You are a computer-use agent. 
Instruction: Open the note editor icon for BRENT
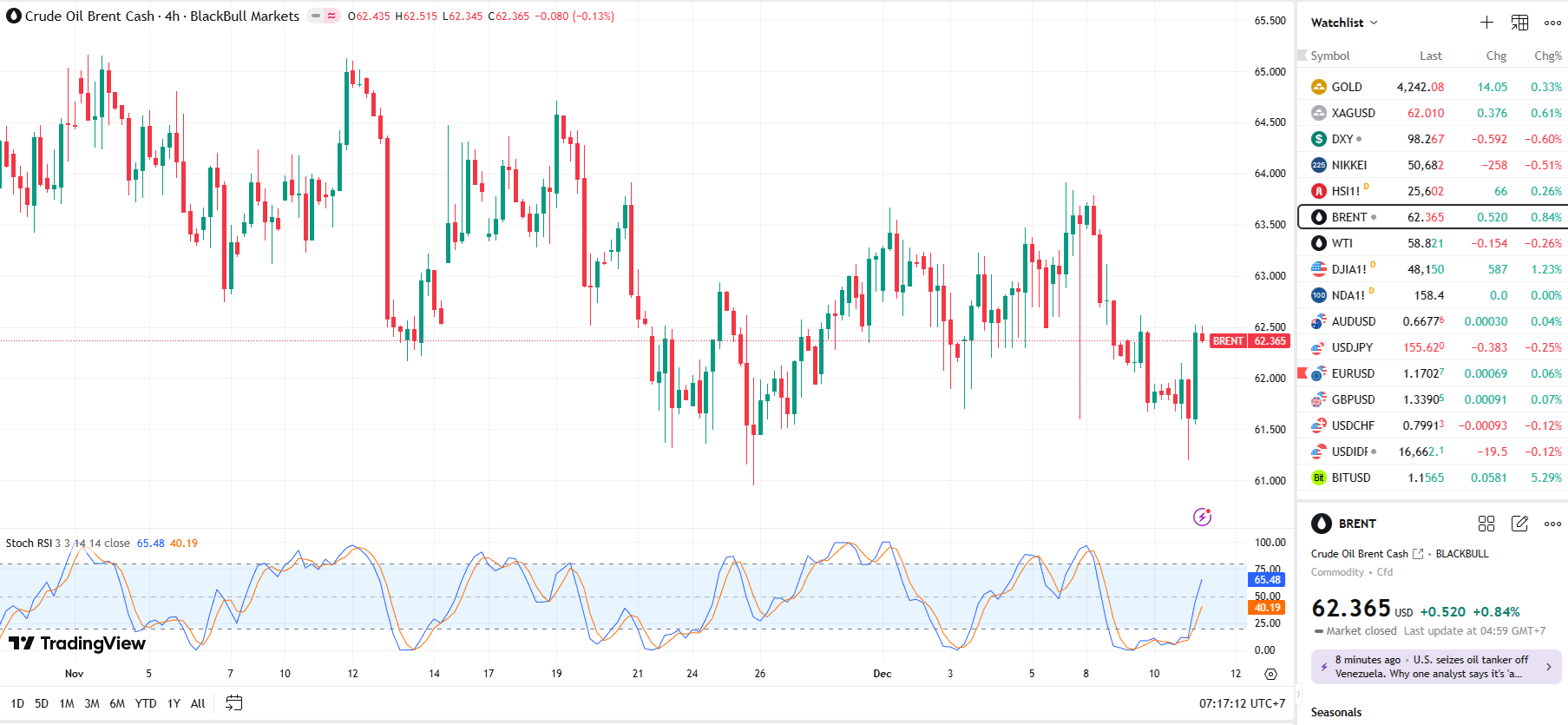tap(1519, 524)
